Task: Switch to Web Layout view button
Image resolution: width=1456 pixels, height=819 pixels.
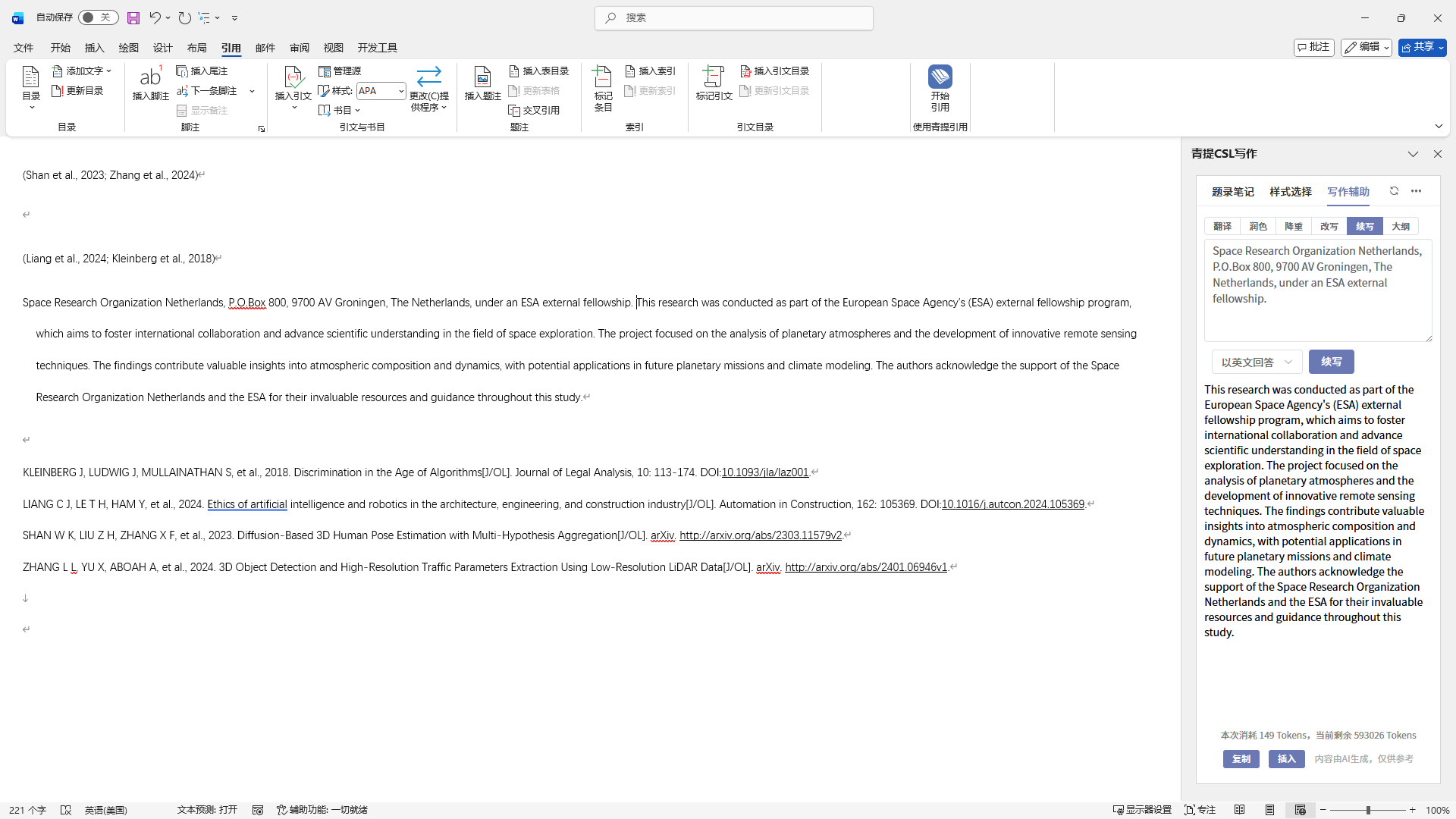Action: point(1301,810)
